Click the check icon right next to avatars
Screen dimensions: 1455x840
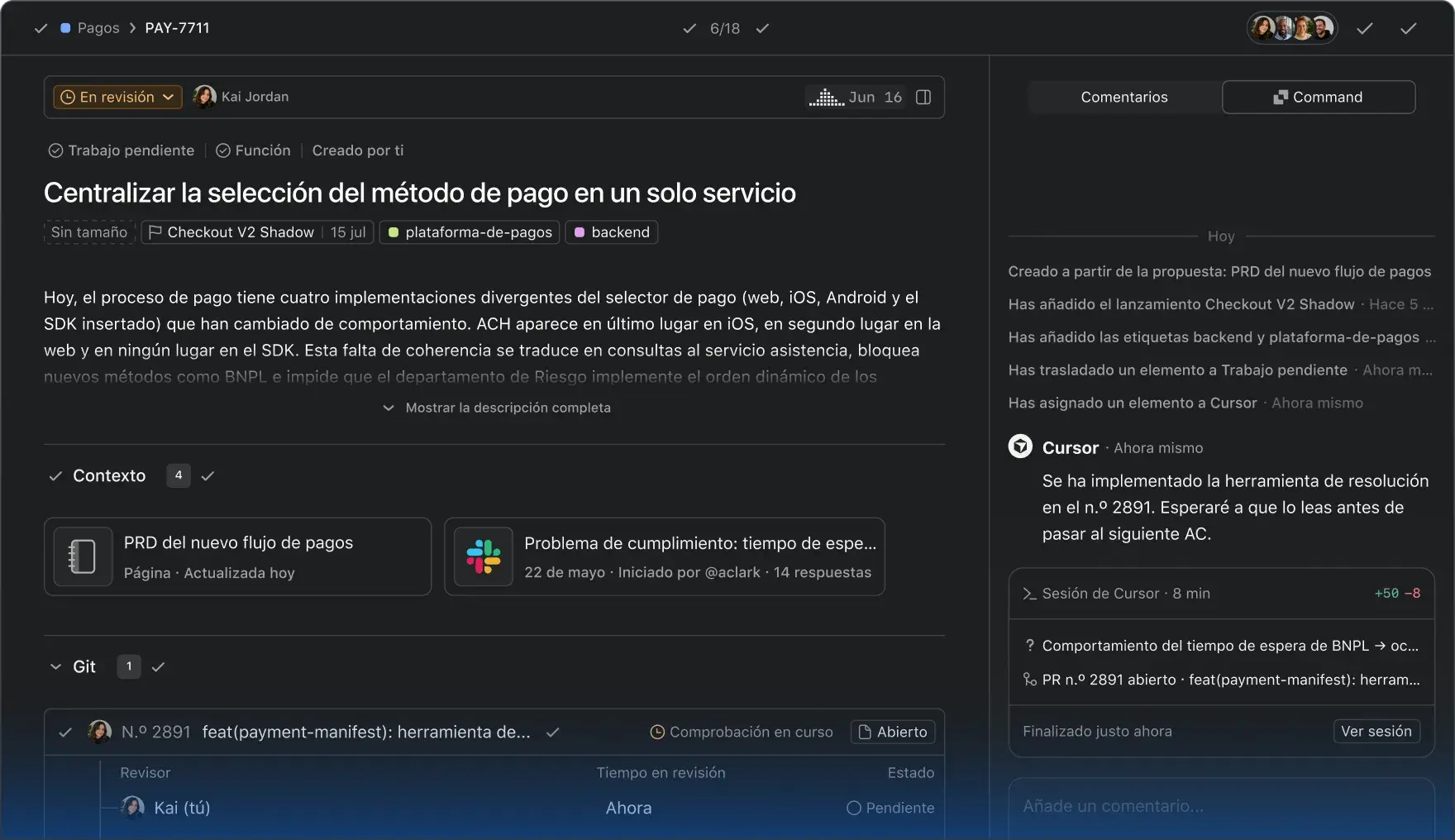point(1365,28)
